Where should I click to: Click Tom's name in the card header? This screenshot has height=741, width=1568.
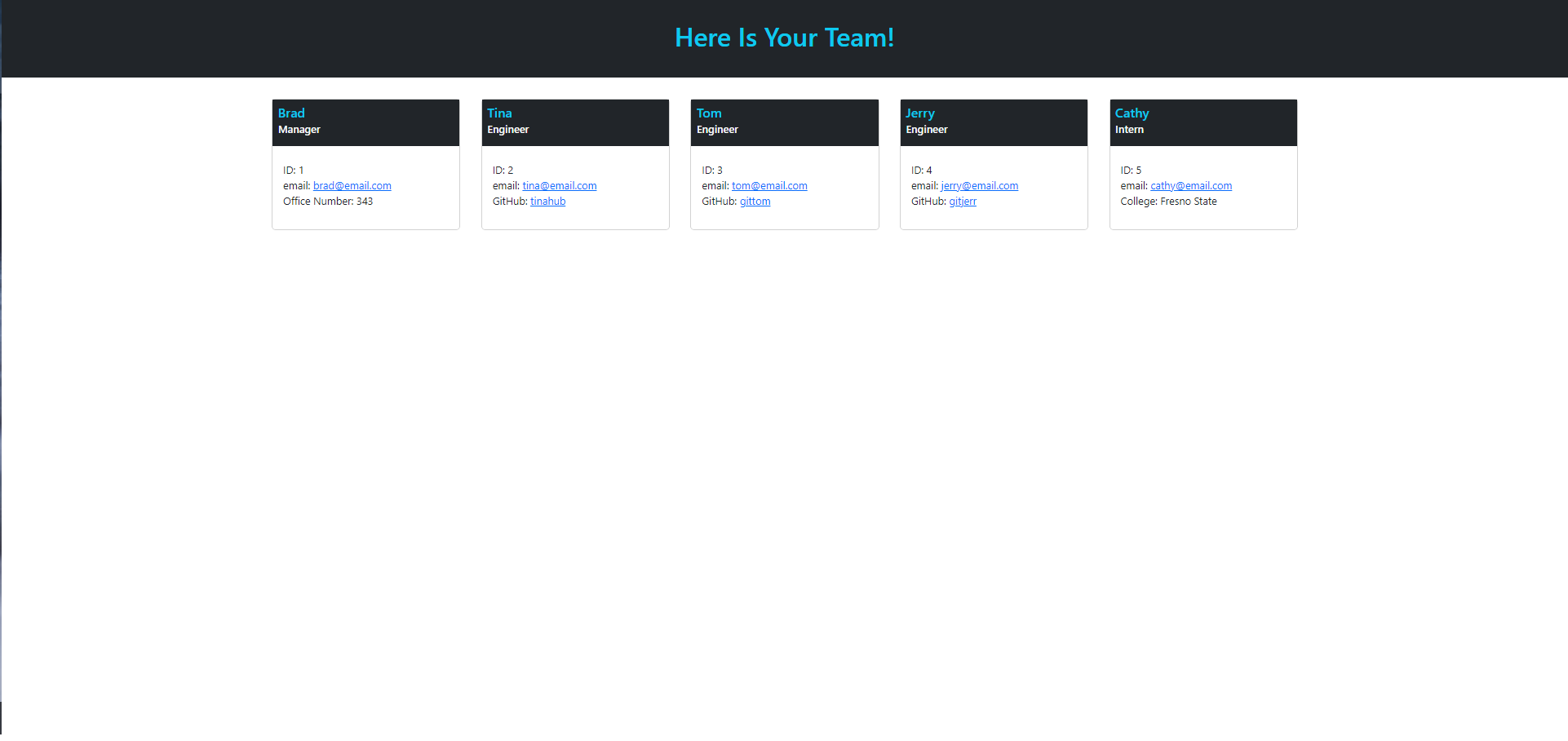point(708,113)
